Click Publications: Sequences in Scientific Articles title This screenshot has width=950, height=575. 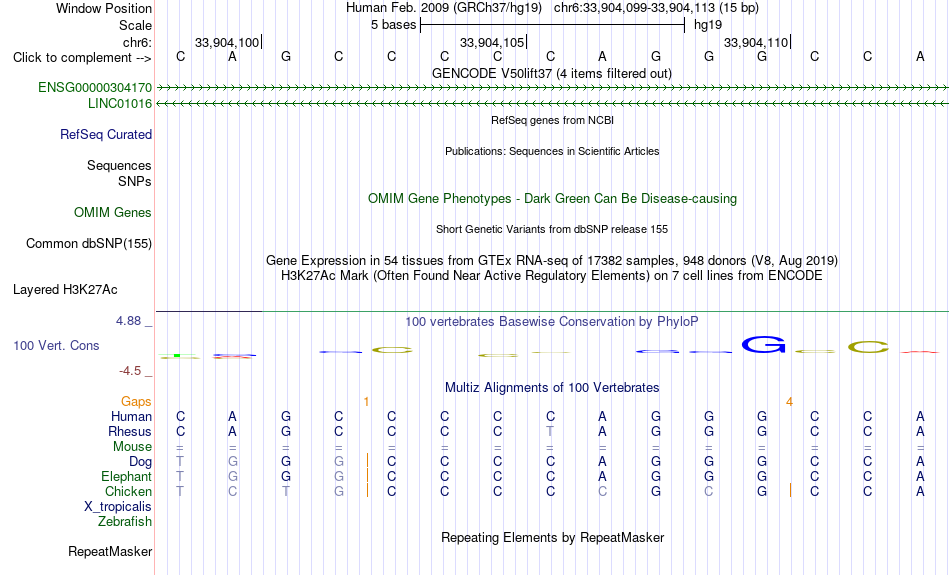(552, 151)
